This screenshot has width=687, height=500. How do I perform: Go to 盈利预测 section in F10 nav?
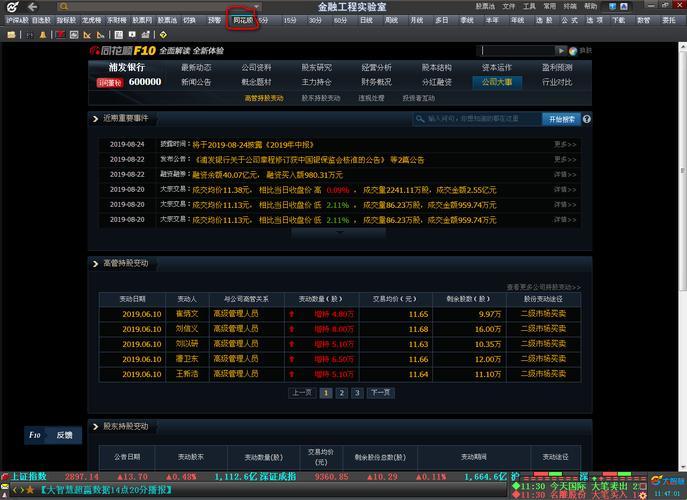click(x=557, y=67)
